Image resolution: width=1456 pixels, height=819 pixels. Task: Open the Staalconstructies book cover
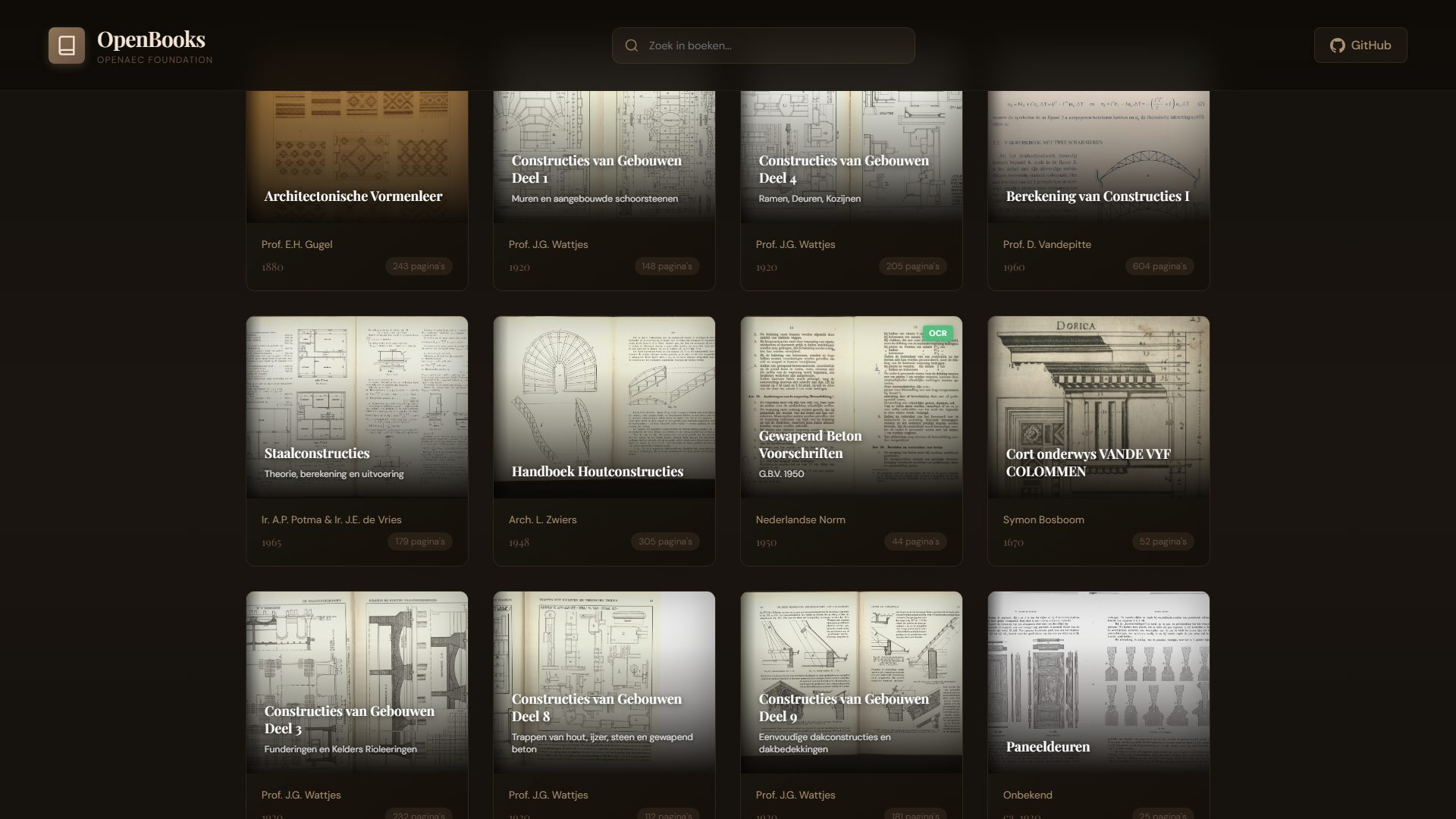pyautogui.click(x=357, y=407)
